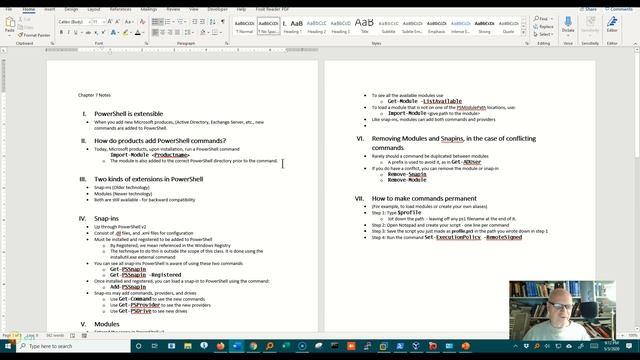This screenshot has height=360, width=640.
Task: Click Replace in the Editing group
Action: click(x=544, y=27)
